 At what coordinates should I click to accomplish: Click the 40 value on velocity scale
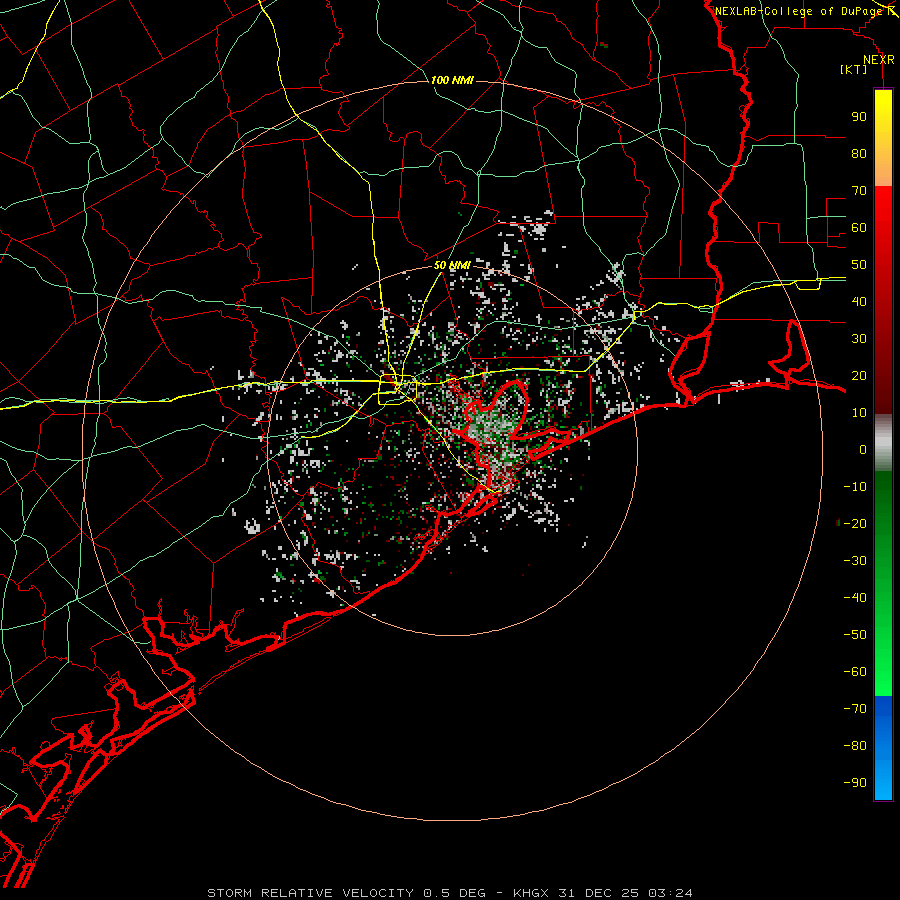(x=859, y=301)
